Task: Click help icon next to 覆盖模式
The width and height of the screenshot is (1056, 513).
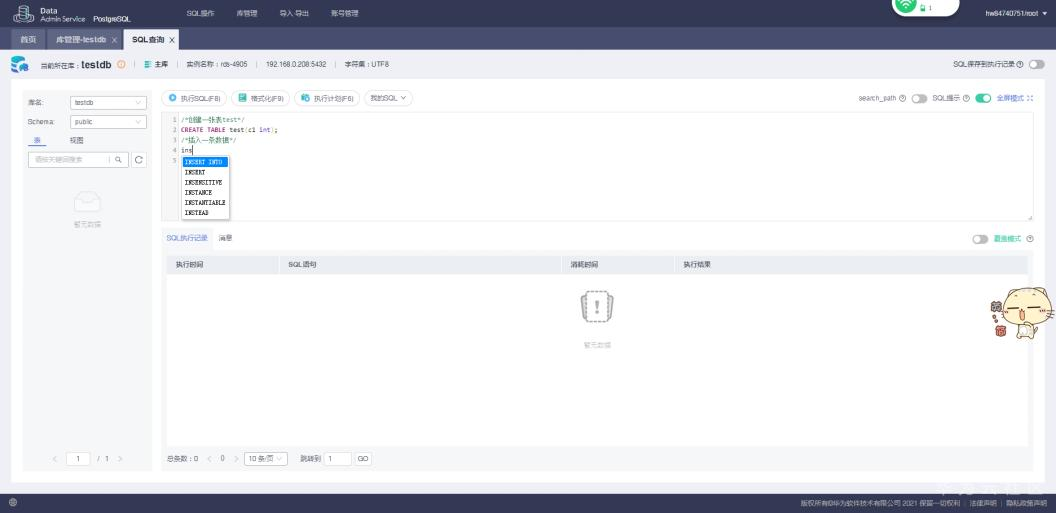Action: click(1030, 239)
